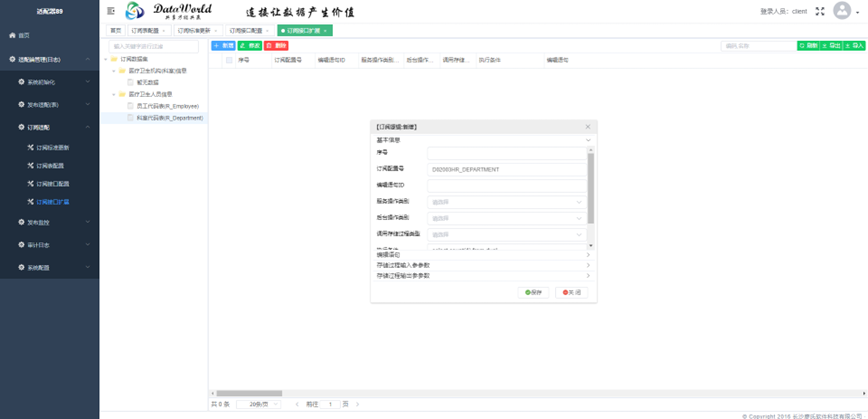The image size is (868, 419).
Task: Click the green 修改 button
Action: [x=250, y=46]
